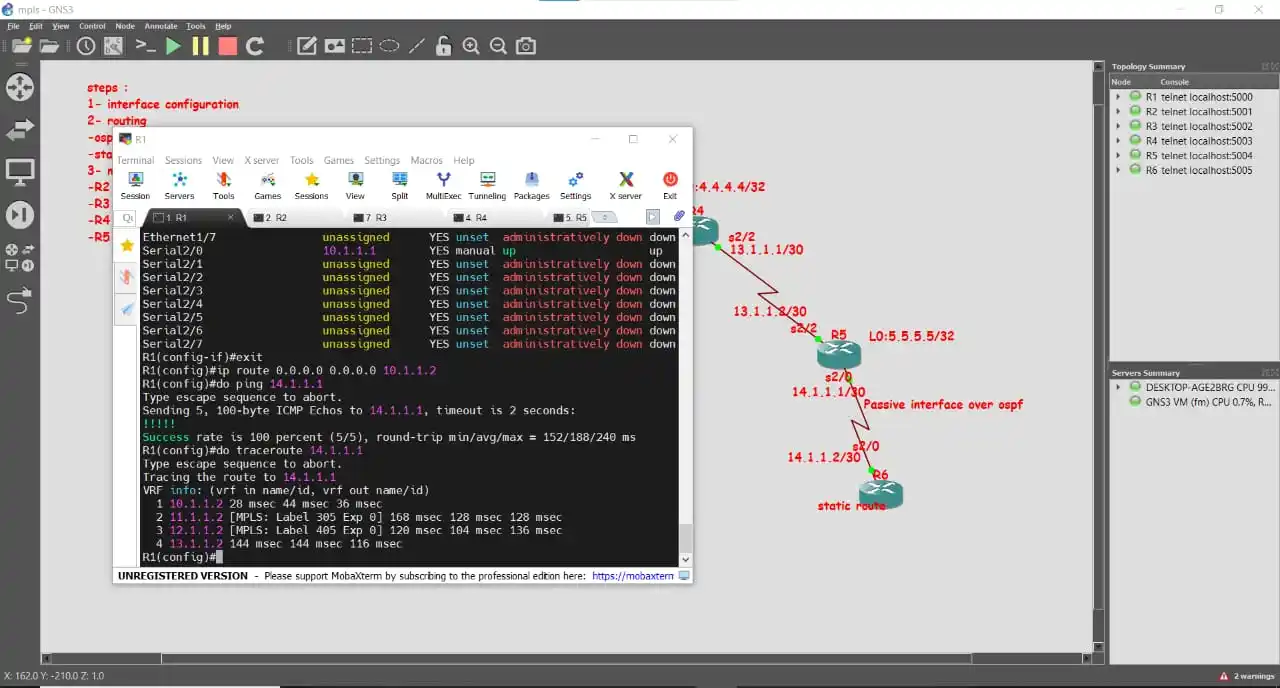This screenshot has height=688, width=1280.
Task: Open MobaXterm Tunneling tool
Action: coord(487,186)
